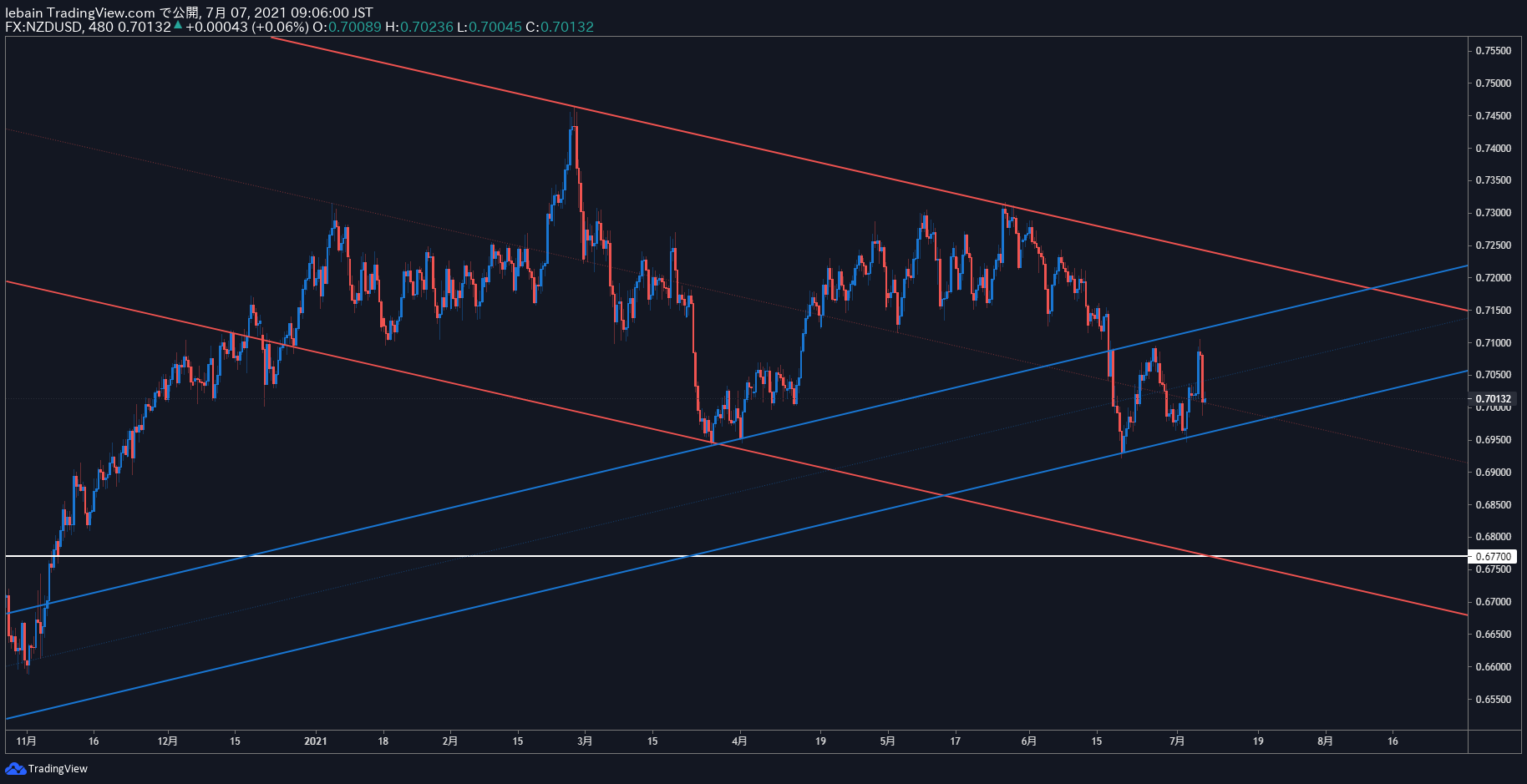Click the 0.71000 price axis label
Image resolution: width=1527 pixels, height=784 pixels.
[1494, 343]
